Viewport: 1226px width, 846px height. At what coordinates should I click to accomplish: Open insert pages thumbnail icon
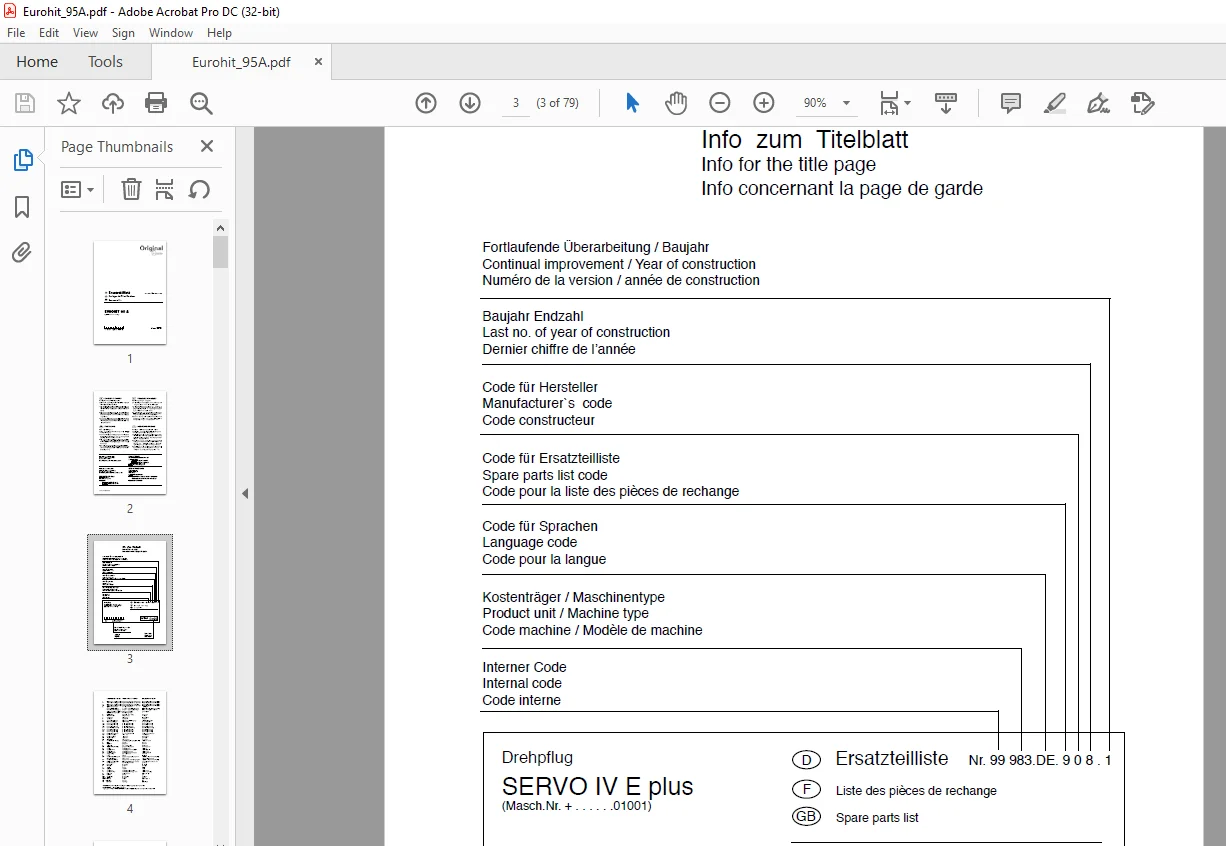coord(165,189)
